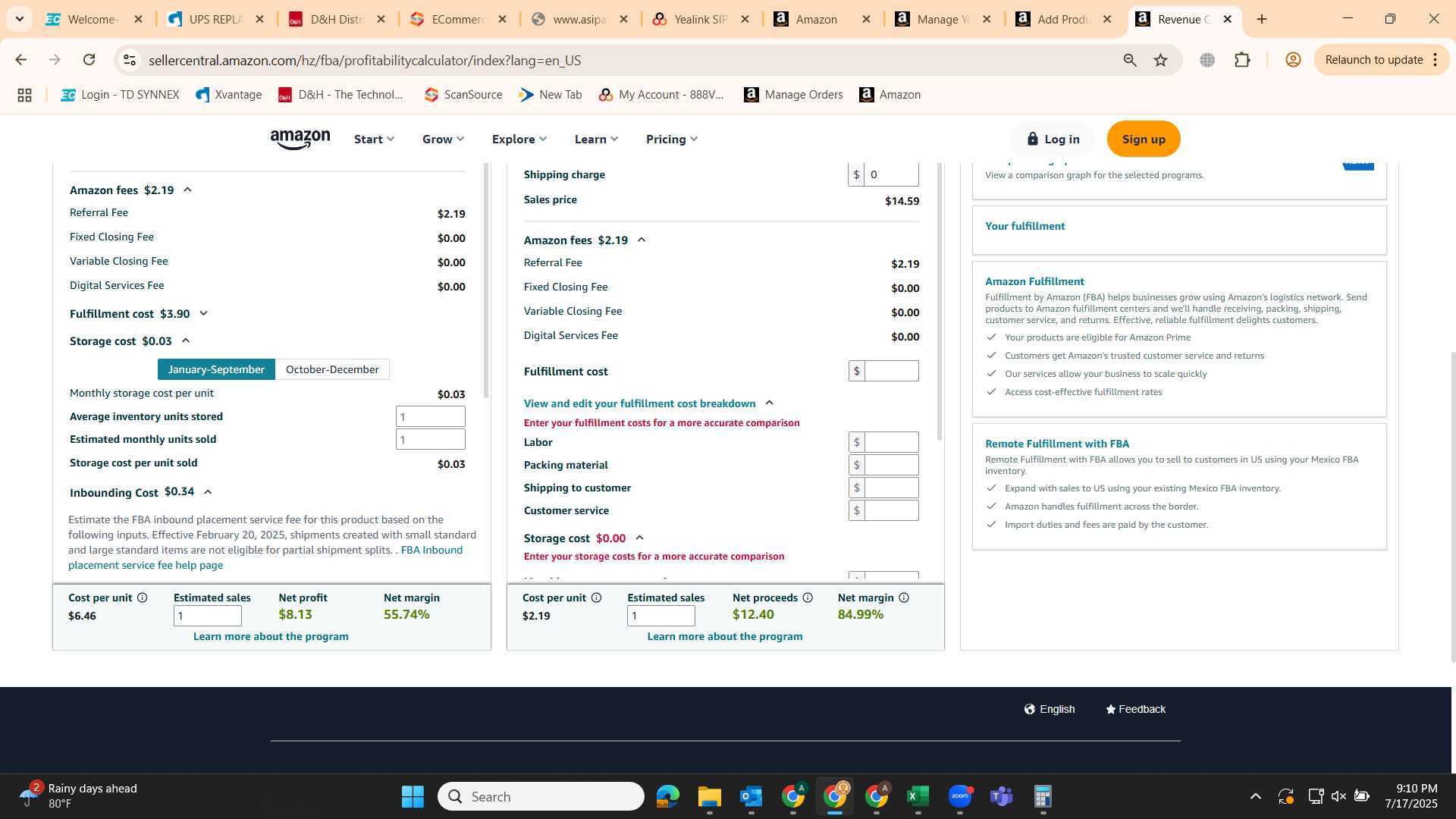Show info for right Net margin
This screenshot has height=819, width=1456.
click(904, 598)
